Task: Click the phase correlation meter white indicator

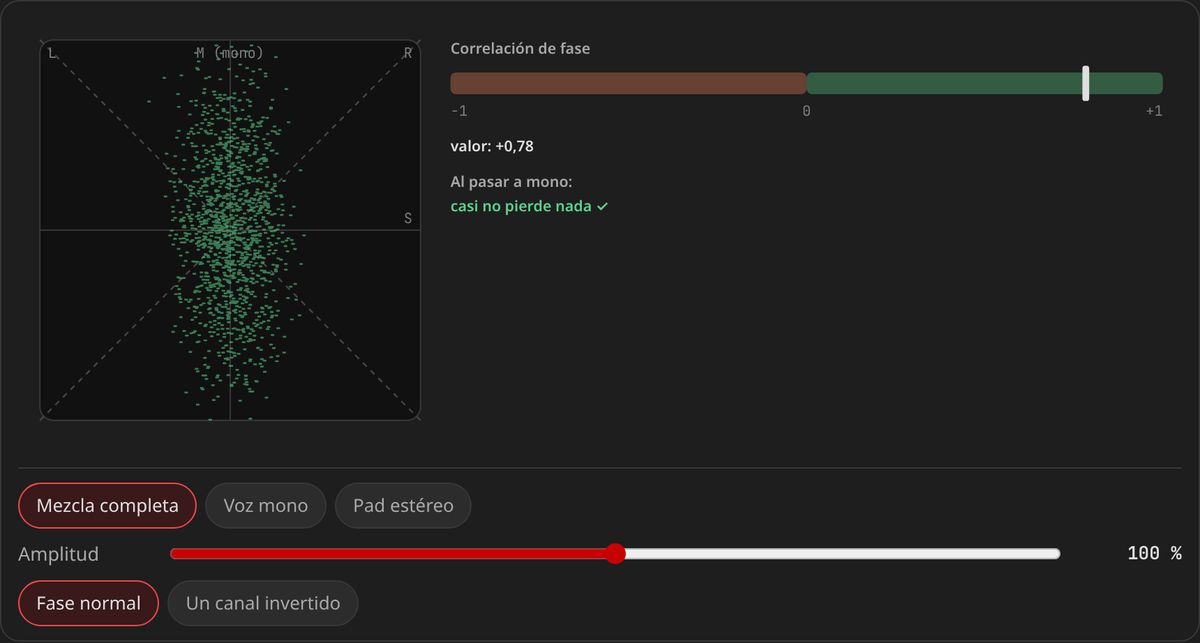Action: tap(1086, 83)
